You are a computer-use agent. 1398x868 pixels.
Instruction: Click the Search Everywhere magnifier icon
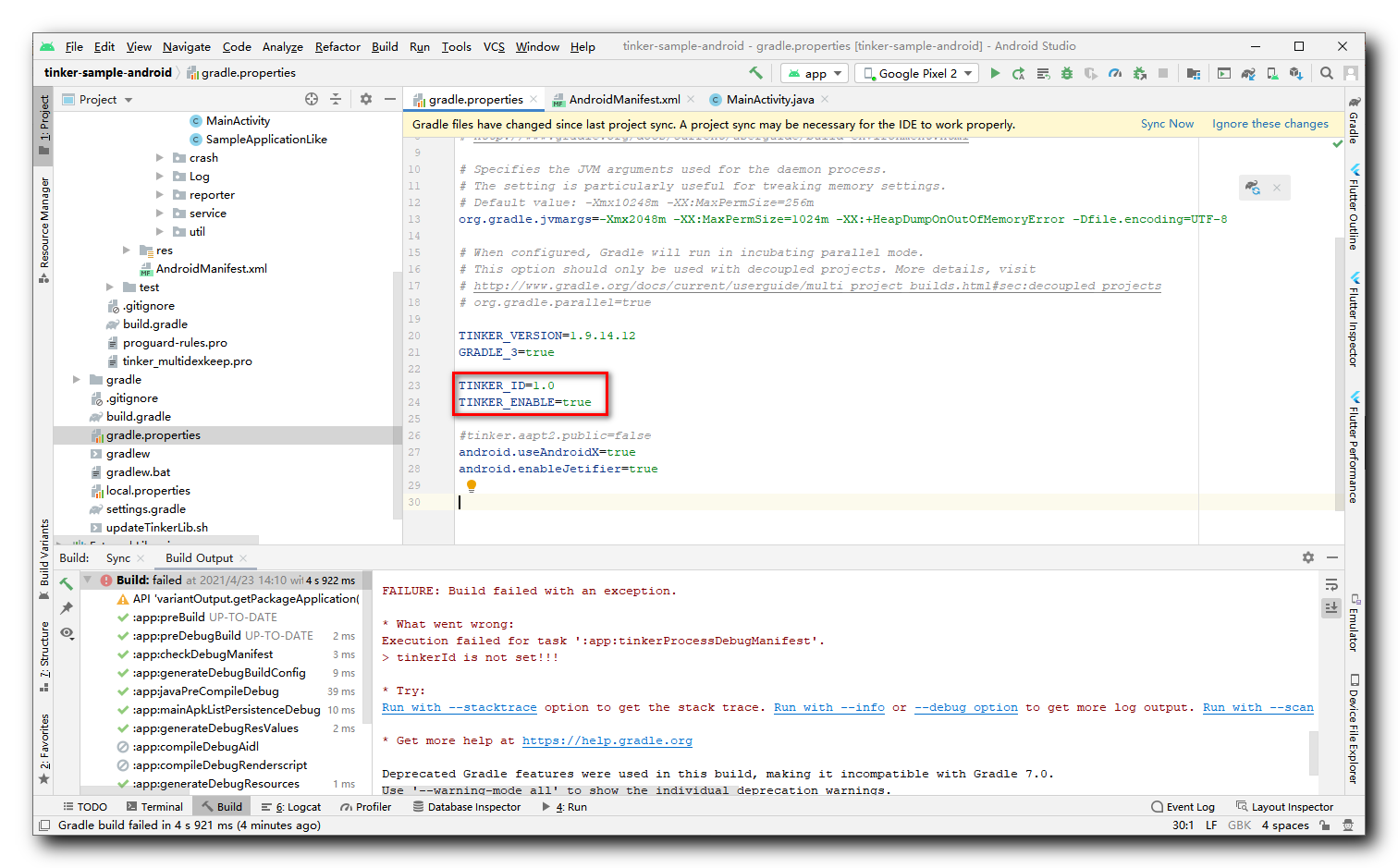click(x=1327, y=72)
